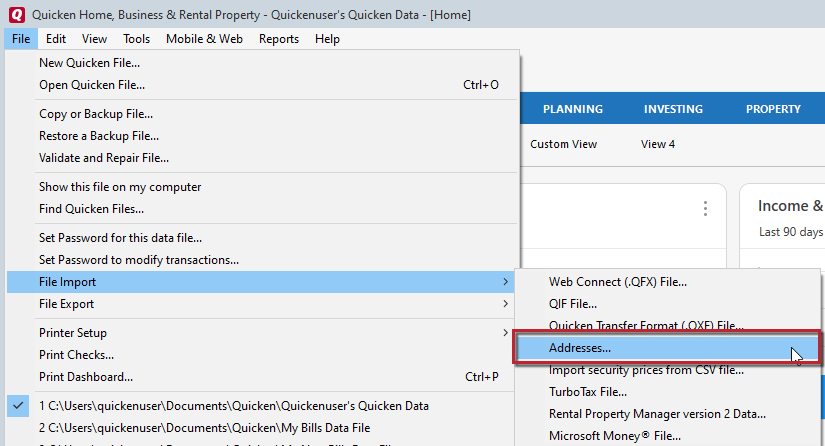Open recent file 1 Quickenuser's Quicken Data
Screen dimensions: 825x446
[x=262, y=406]
